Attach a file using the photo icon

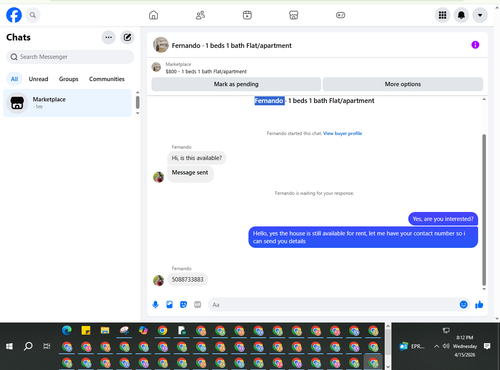[x=169, y=305]
